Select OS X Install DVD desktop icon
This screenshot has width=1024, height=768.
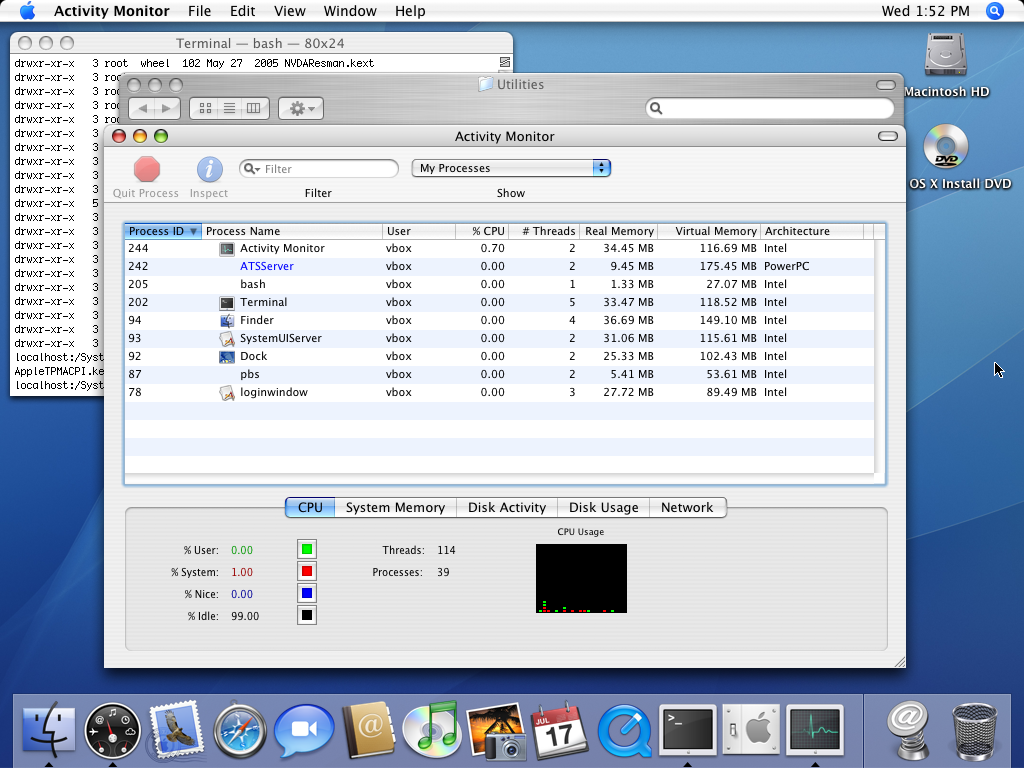pos(946,146)
